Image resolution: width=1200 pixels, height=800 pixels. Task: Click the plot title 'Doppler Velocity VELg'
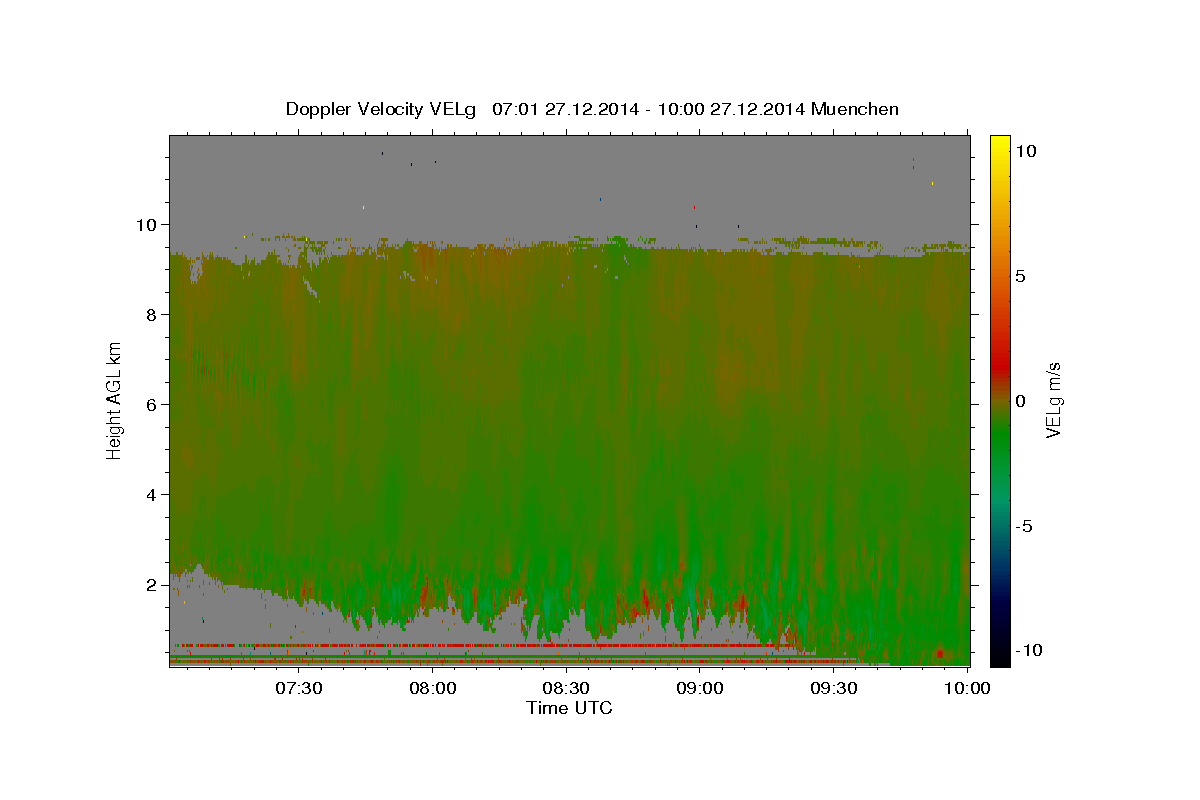(383, 109)
